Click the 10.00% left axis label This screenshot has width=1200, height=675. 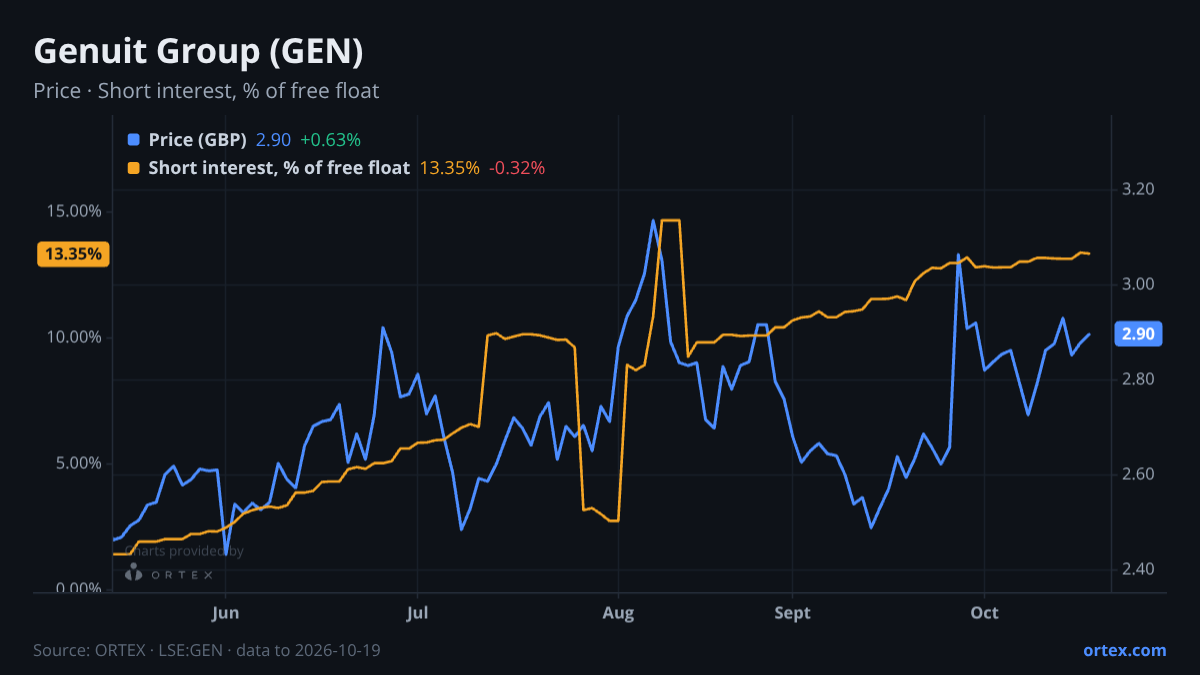(x=76, y=337)
